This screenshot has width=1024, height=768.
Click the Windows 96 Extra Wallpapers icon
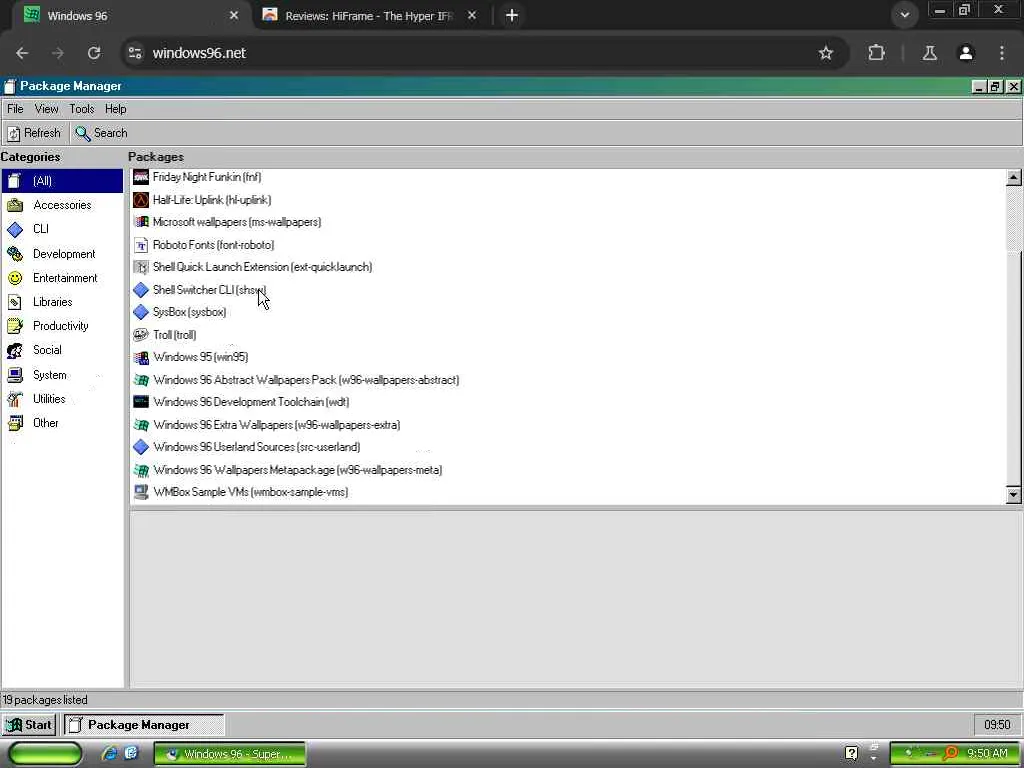[x=141, y=424]
